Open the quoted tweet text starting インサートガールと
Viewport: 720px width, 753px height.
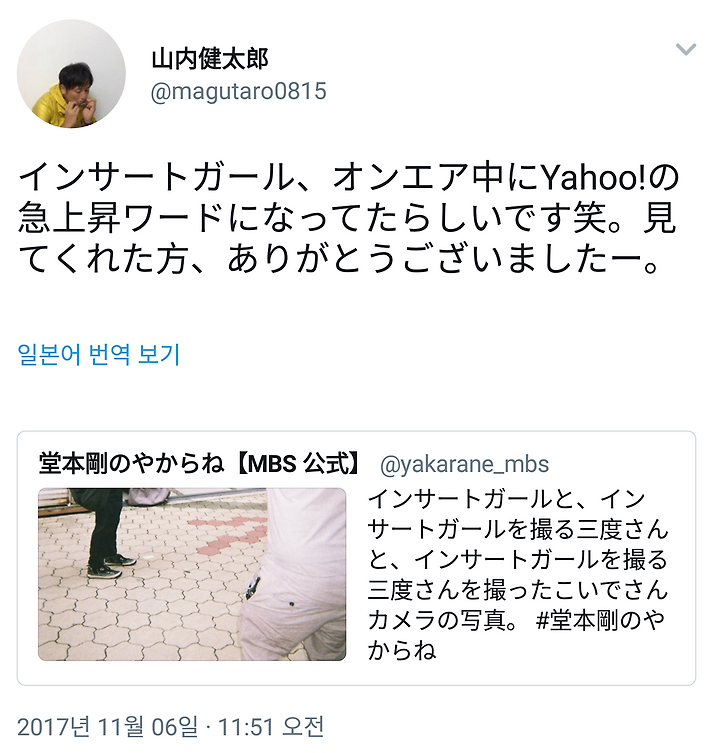point(518,574)
